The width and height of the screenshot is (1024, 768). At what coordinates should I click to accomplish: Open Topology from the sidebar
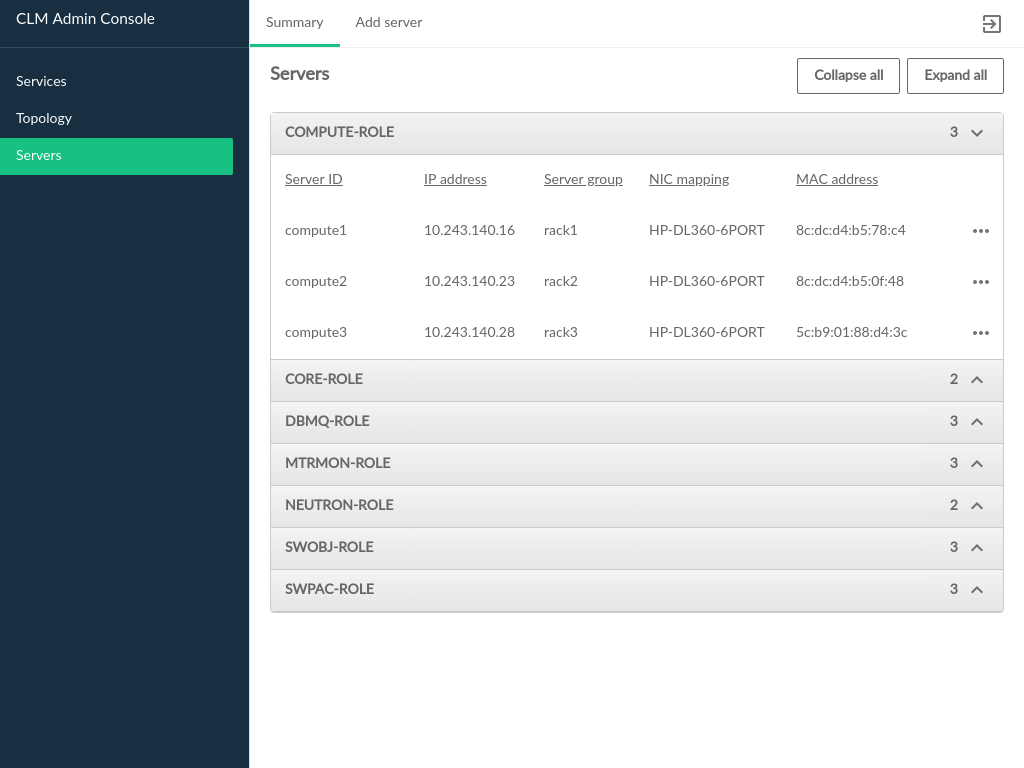[44, 118]
